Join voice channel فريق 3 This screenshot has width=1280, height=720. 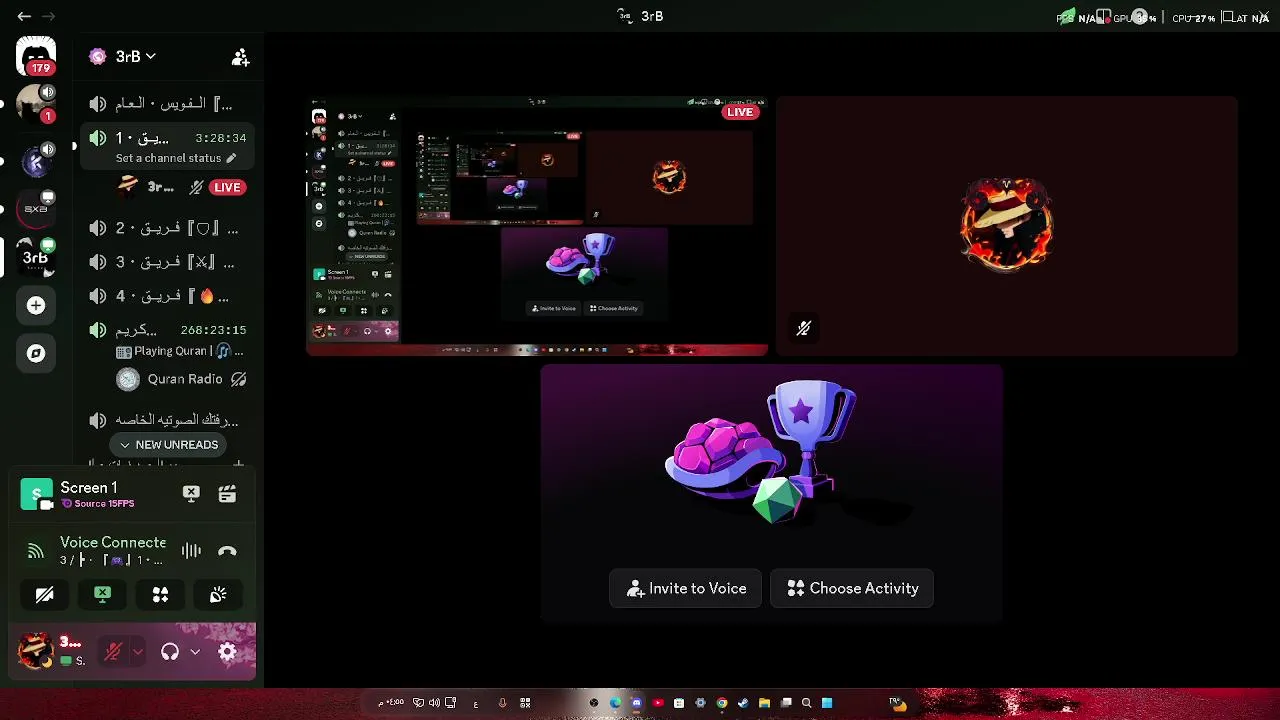tap(167, 262)
